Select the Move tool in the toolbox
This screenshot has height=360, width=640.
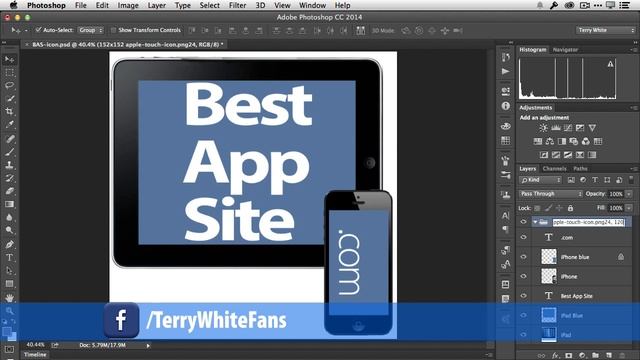[x=9, y=60]
